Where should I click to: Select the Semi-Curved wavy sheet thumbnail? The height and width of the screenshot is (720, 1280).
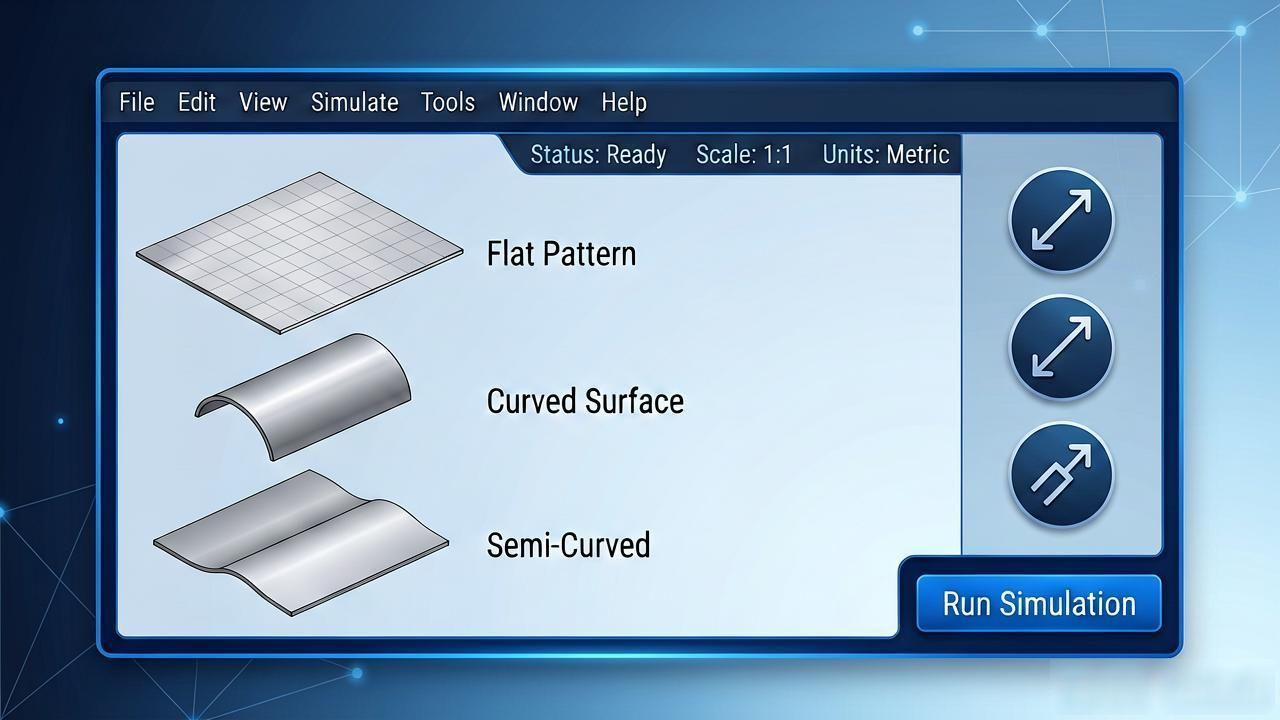pyautogui.click(x=300, y=542)
